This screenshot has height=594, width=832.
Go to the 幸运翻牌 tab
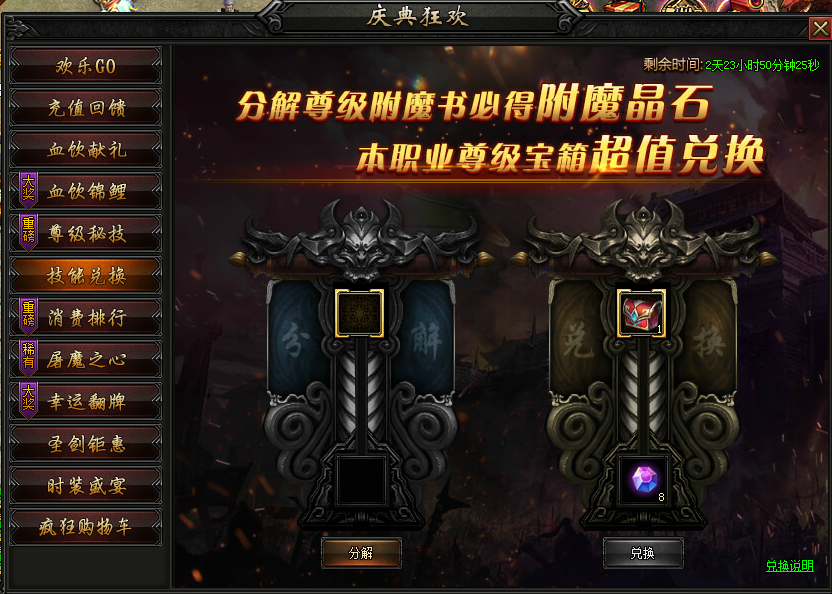point(85,401)
